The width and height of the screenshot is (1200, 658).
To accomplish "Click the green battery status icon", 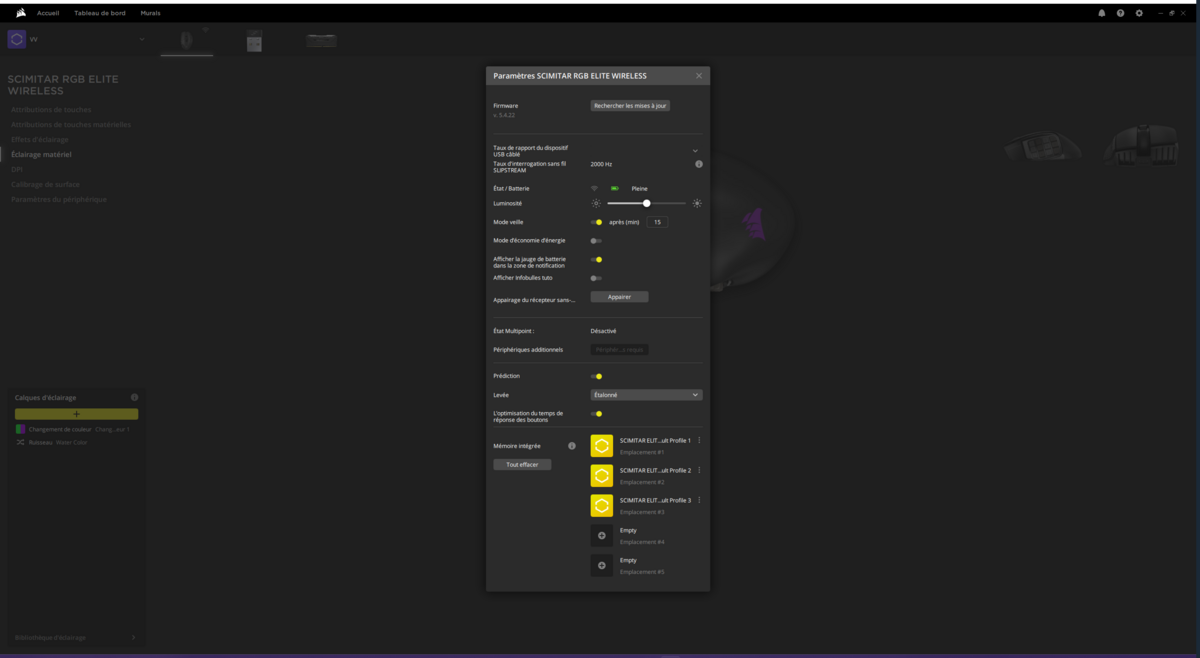I will coord(615,188).
